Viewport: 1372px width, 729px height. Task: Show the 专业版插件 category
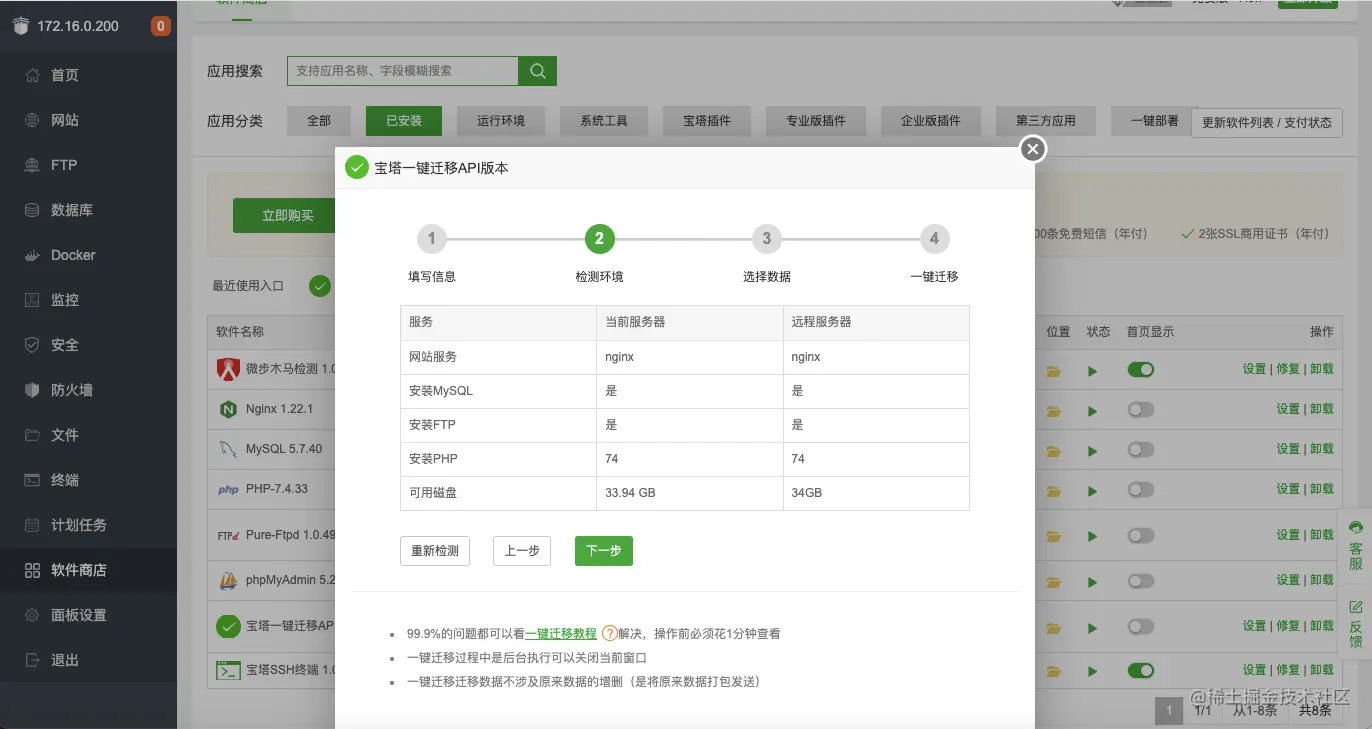point(816,121)
